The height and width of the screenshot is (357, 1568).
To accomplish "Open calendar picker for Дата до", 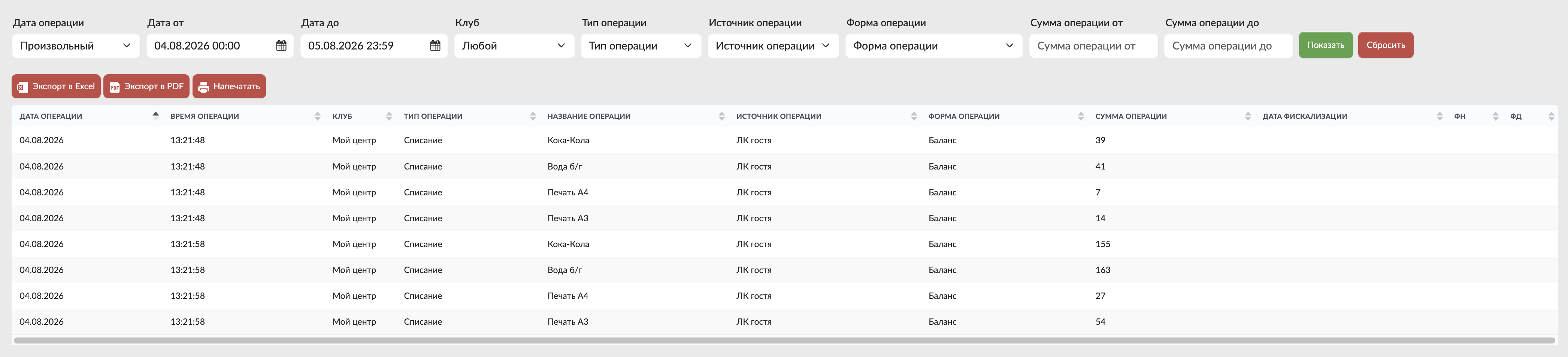I will [435, 46].
